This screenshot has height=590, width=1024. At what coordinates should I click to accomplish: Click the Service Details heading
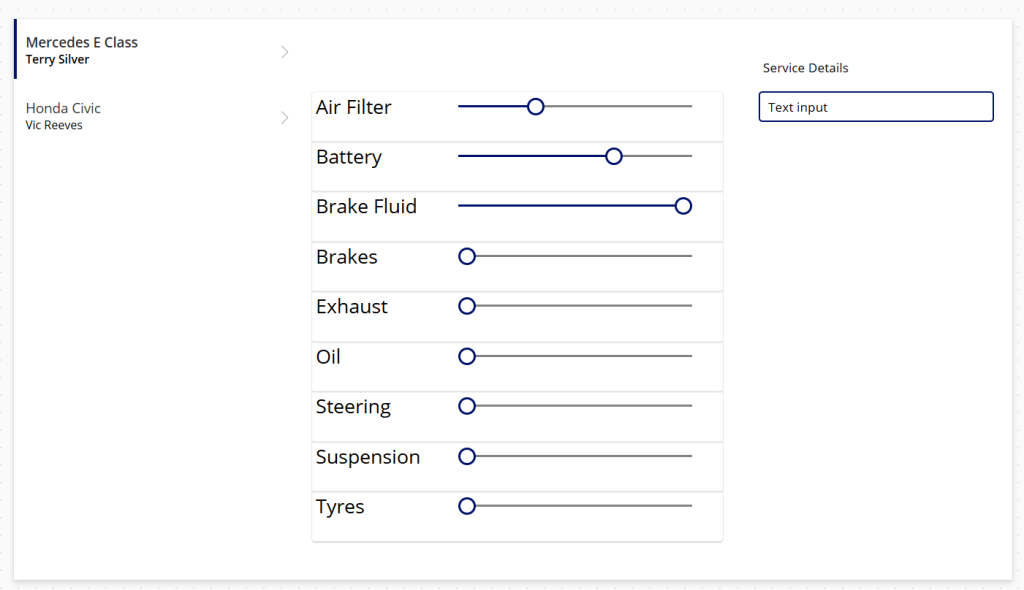point(805,68)
